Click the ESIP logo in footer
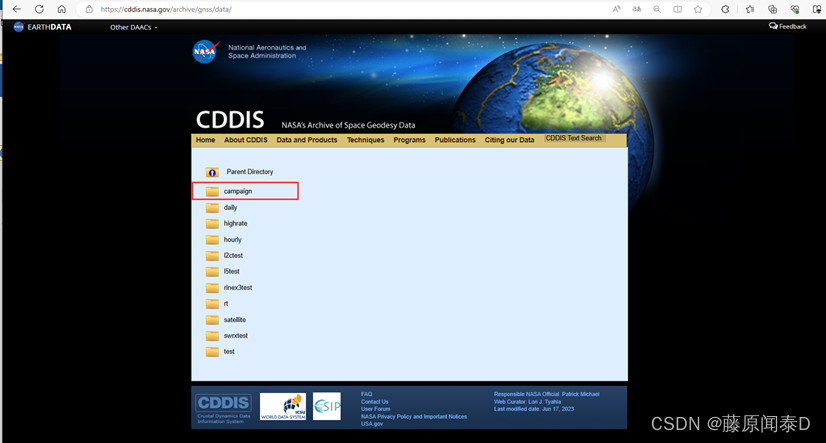The image size is (826, 443). point(327,406)
